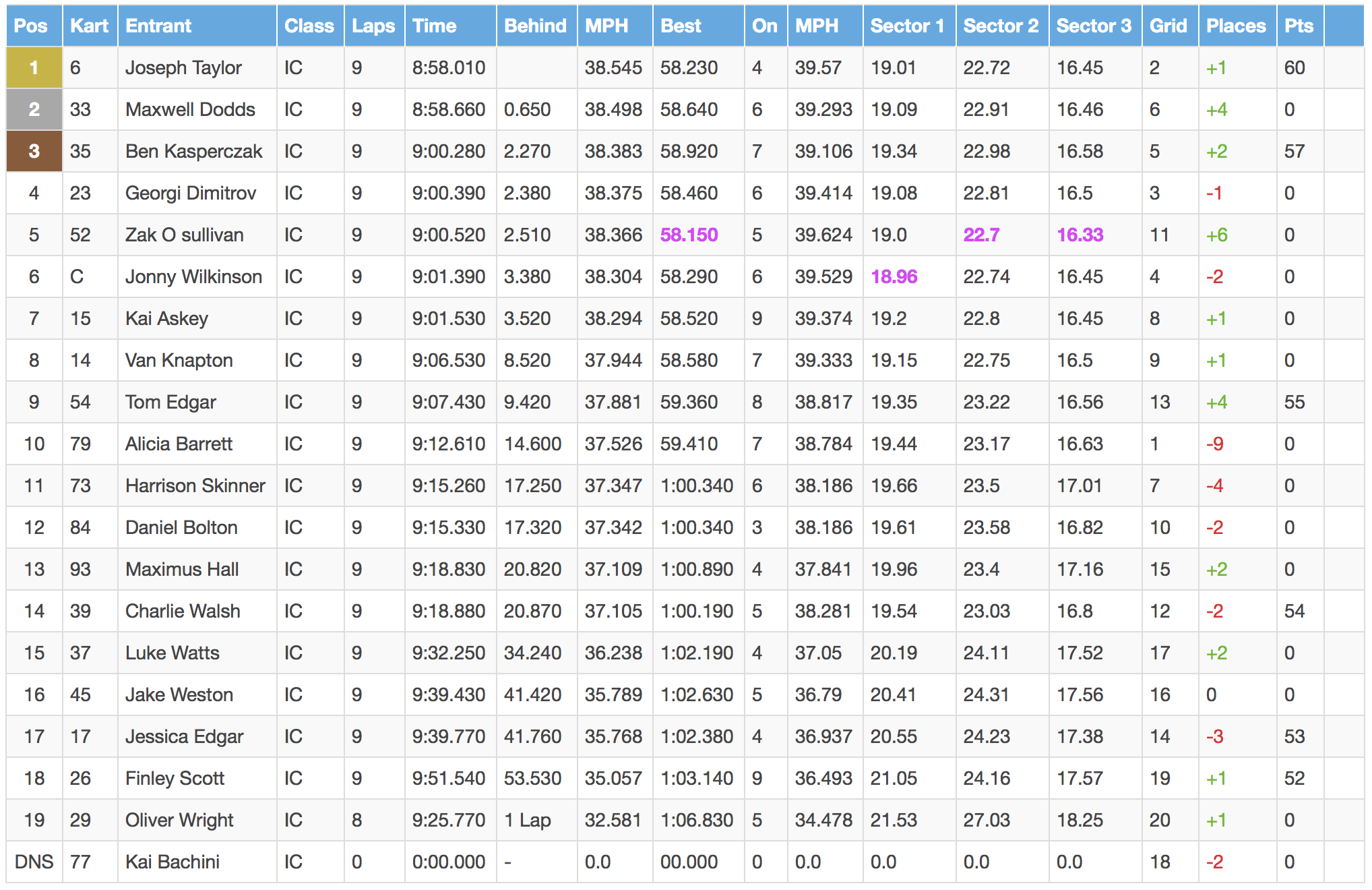
Task: Click Tom Edgar's 55 points value
Action: [x=1295, y=402]
